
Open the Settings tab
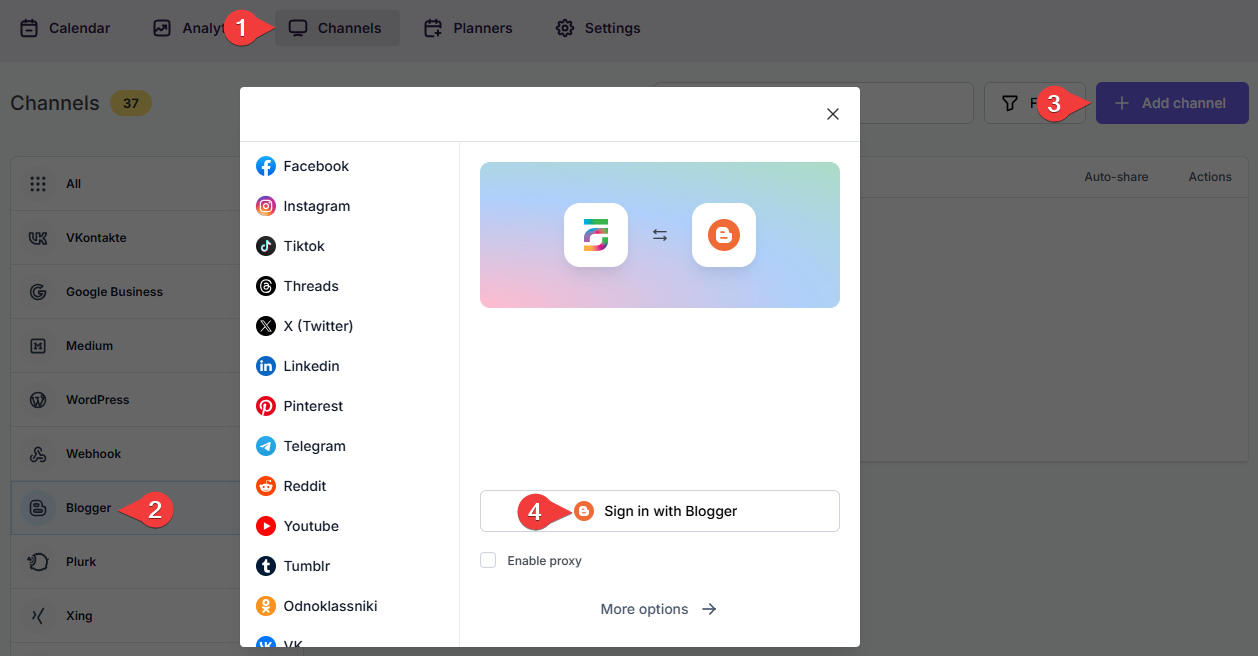coord(598,28)
